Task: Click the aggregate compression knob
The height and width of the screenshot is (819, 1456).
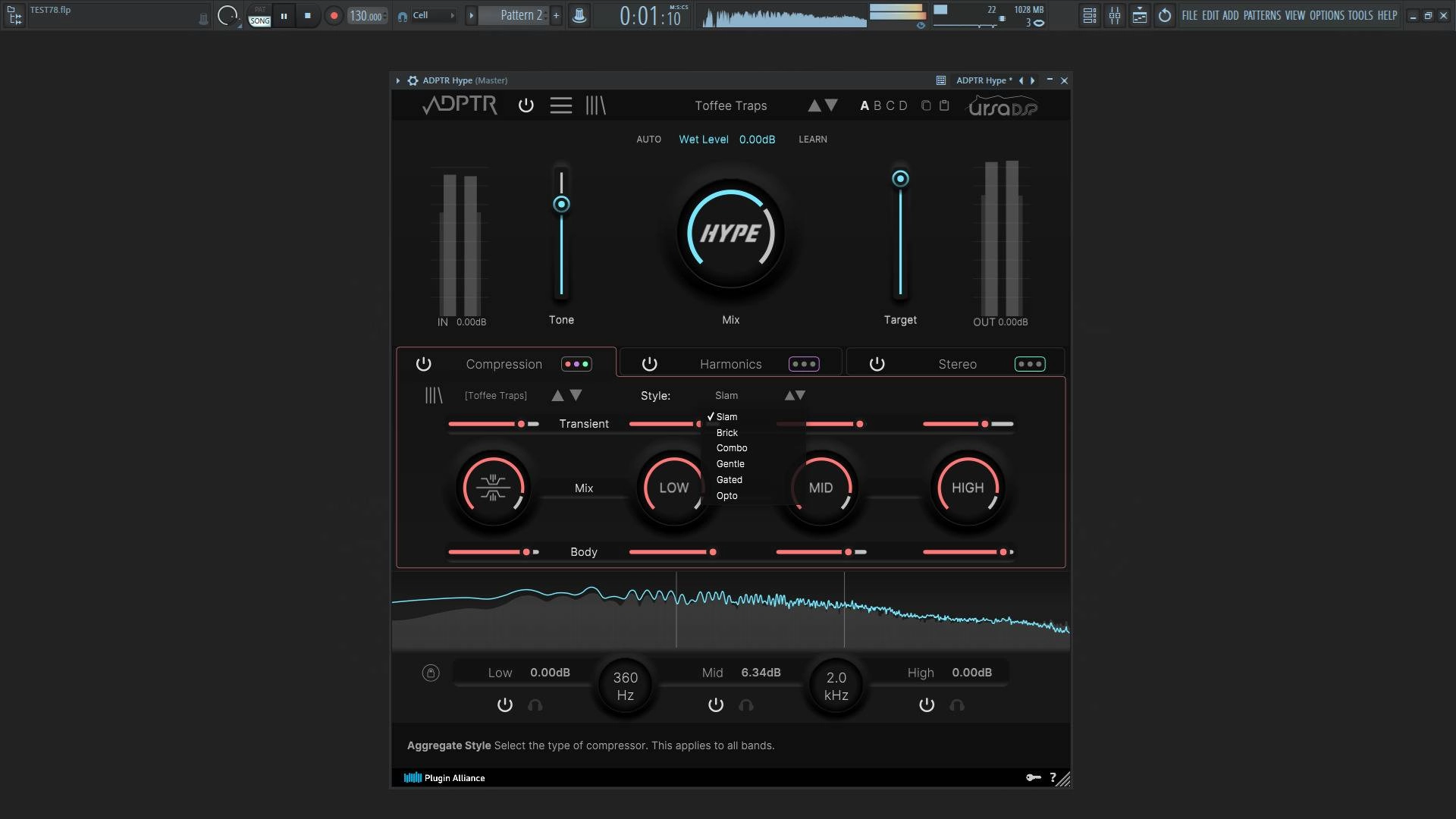Action: (x=493, y=488)
